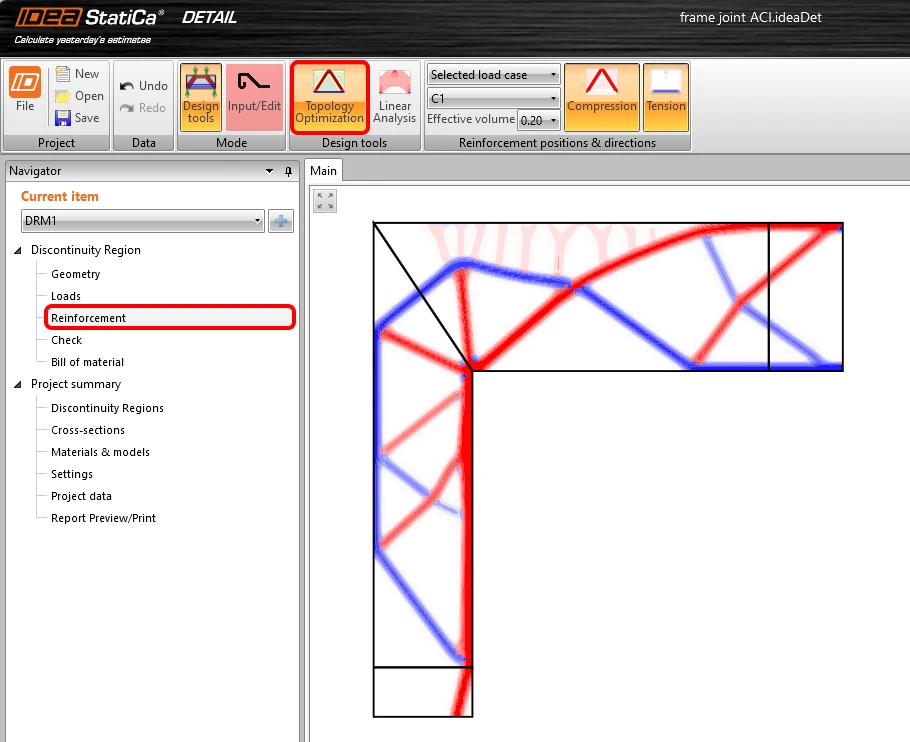Click the New project icon

coord(63,74)
